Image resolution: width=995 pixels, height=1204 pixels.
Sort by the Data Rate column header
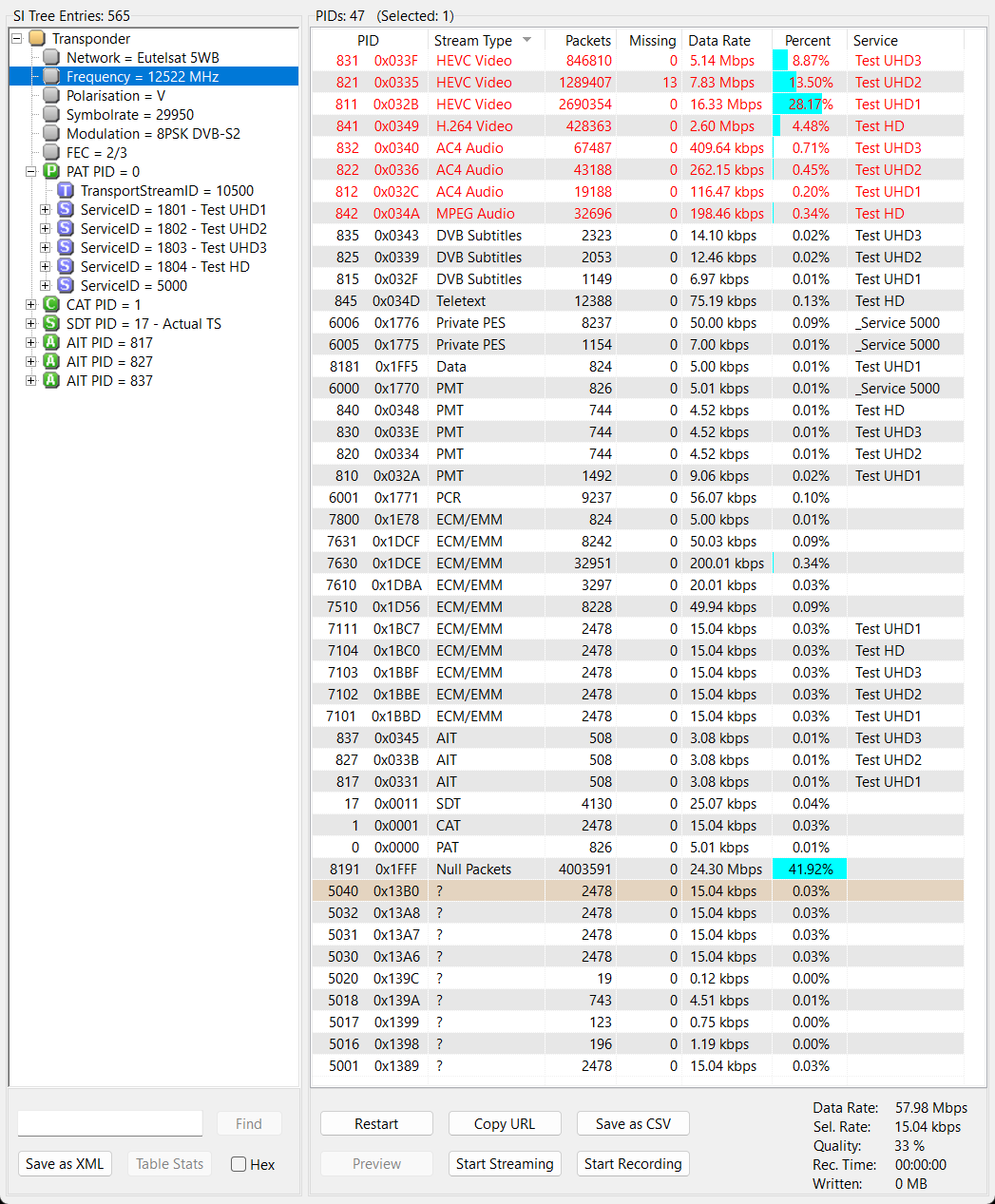point(727,40)
